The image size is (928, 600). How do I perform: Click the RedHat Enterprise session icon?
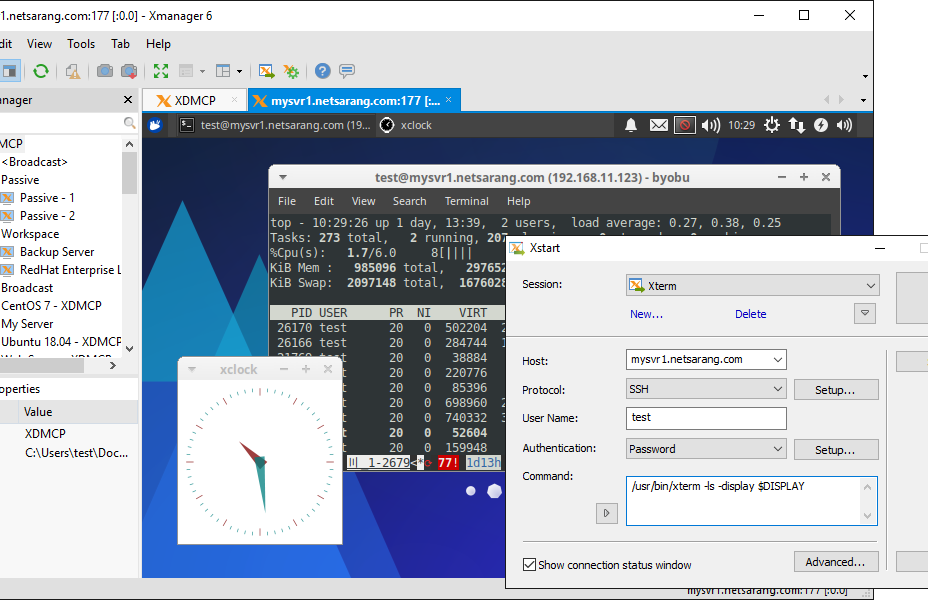(7, 270)
